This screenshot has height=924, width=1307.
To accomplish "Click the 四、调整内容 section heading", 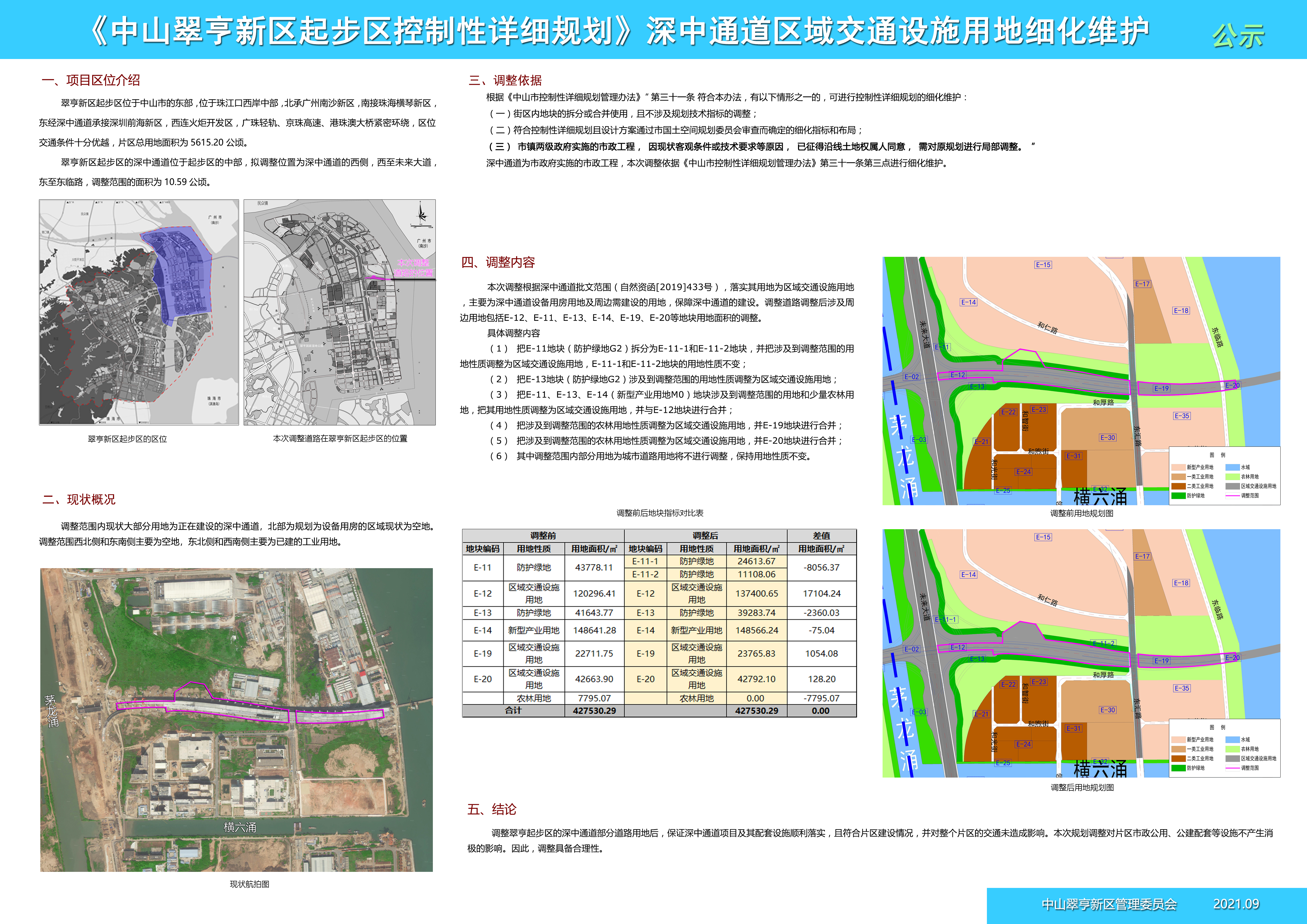I will point(498,262).
